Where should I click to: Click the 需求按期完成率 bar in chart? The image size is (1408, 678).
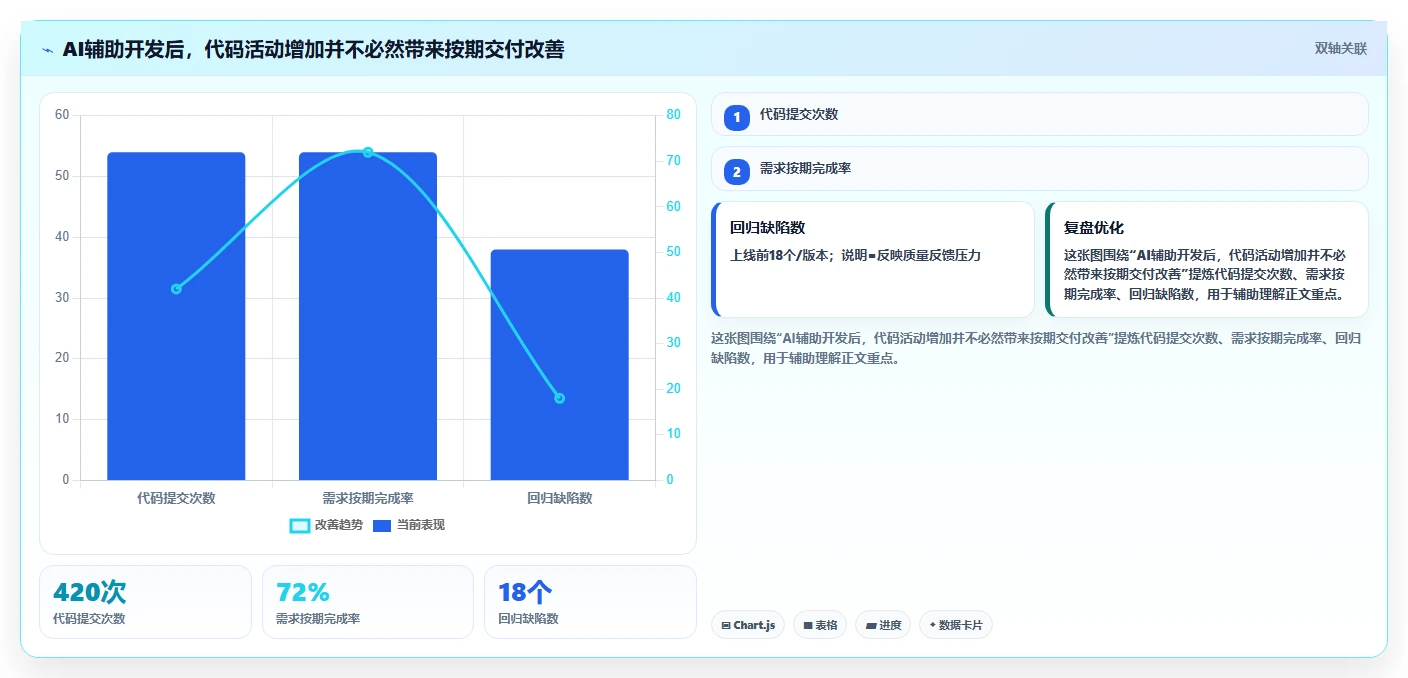(368, 316)
